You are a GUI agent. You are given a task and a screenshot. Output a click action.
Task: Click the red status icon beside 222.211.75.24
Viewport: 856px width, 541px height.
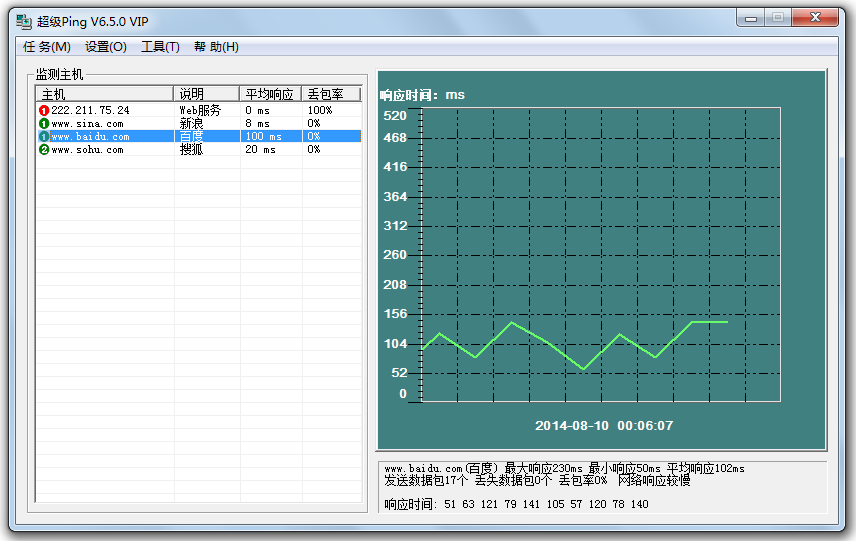(x=43, y=110)
